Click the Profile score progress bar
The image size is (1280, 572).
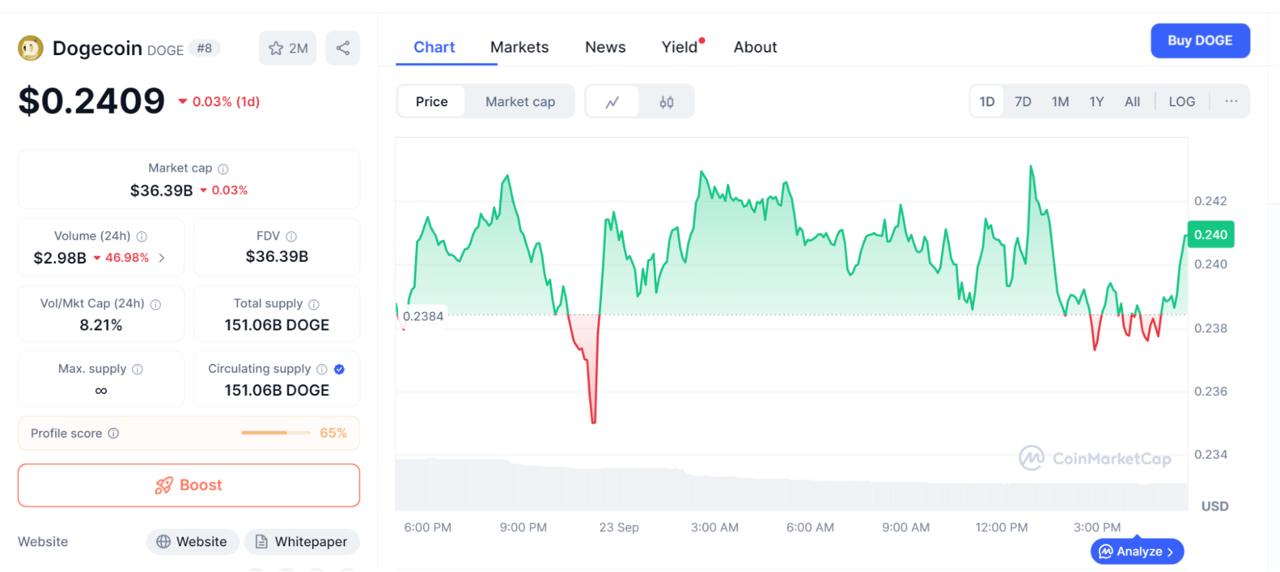coord(275,433)
